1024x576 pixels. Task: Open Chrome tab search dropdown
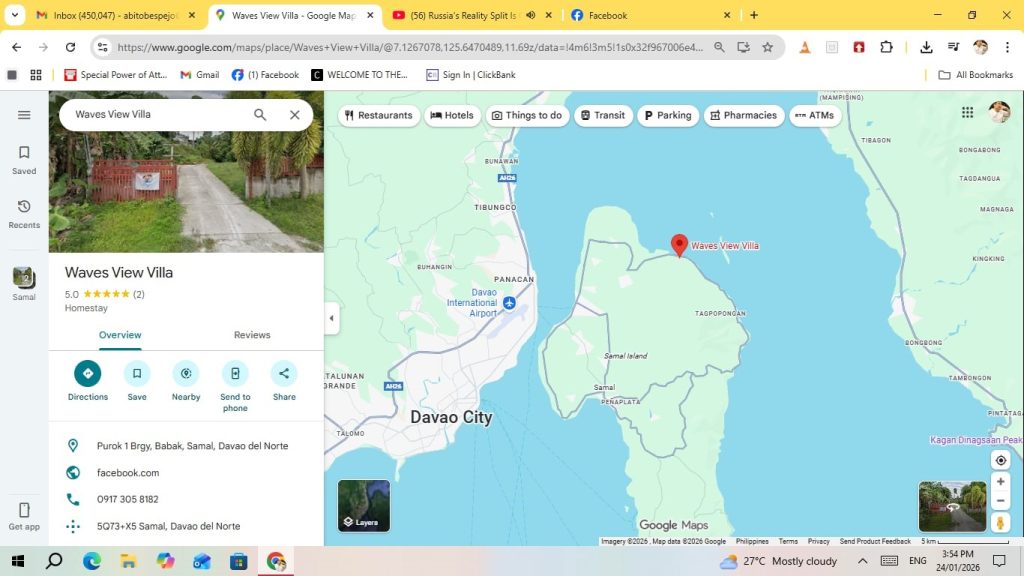[15, 15]
